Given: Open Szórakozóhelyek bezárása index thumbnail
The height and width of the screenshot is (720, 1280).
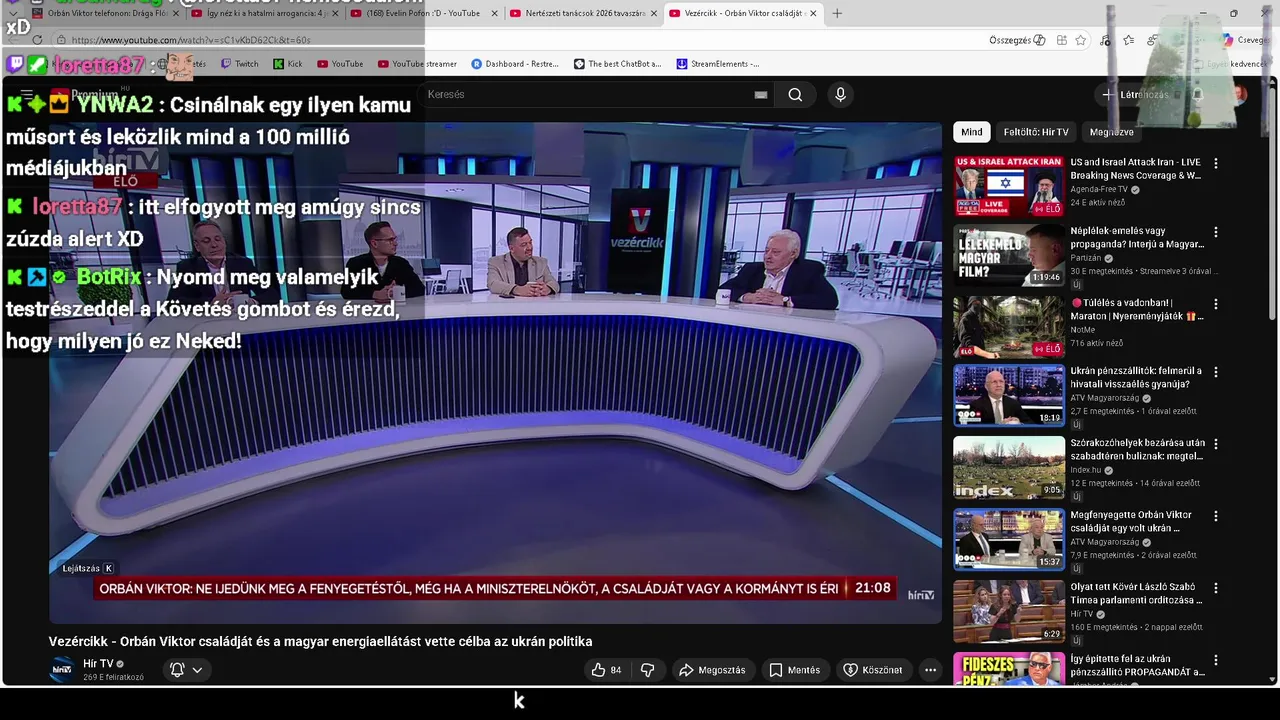Looking at the screenshot, I should pos(1009,467).
